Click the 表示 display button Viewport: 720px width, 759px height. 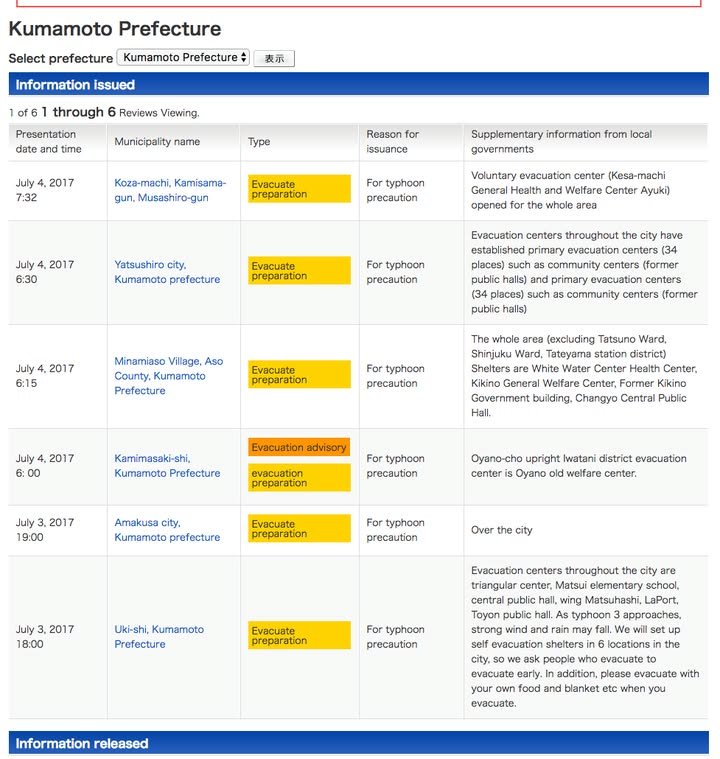click(274, 59)
